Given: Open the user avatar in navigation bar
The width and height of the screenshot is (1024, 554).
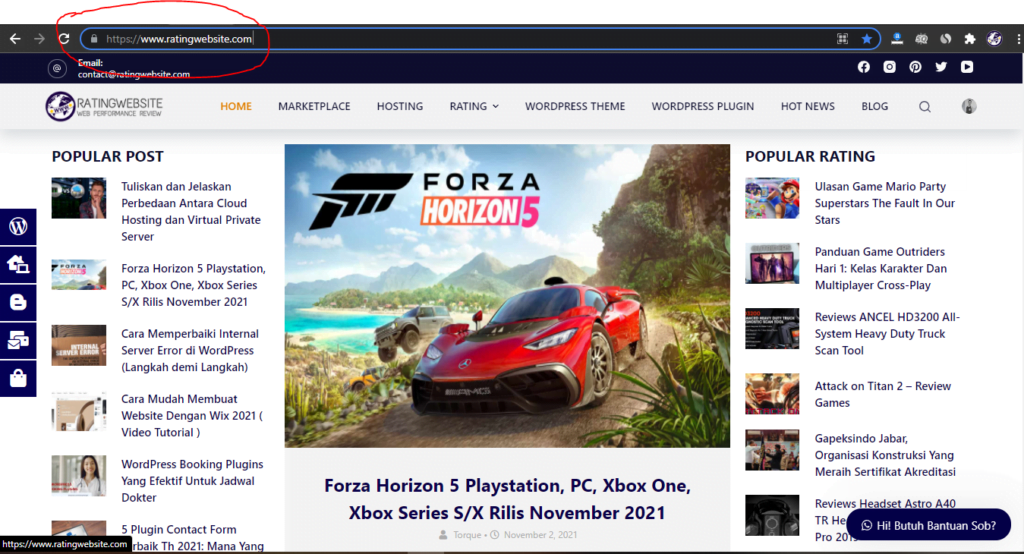Looking at the screenshot, I should tap(969, 107).
